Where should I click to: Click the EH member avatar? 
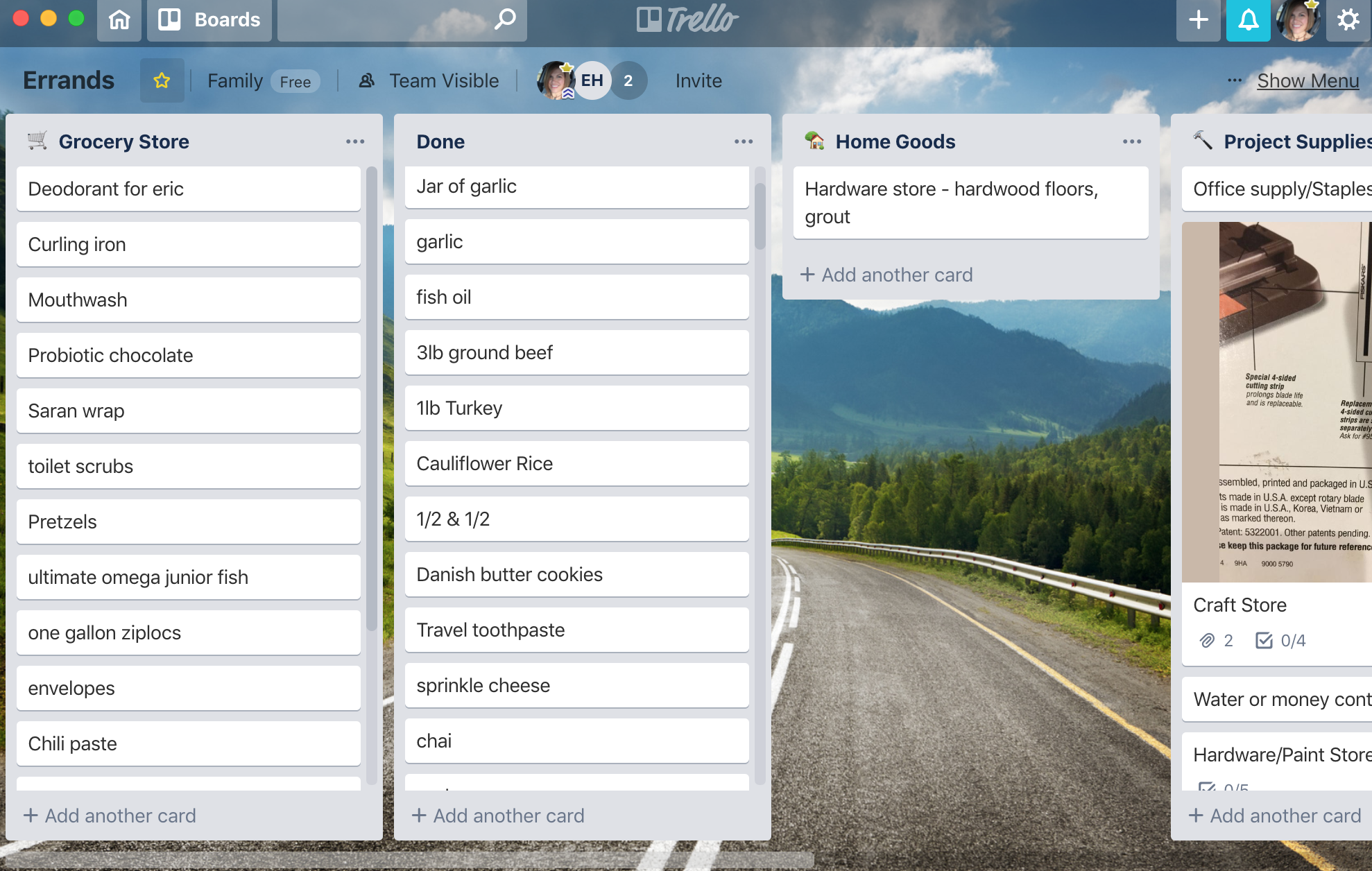(592, 80)
